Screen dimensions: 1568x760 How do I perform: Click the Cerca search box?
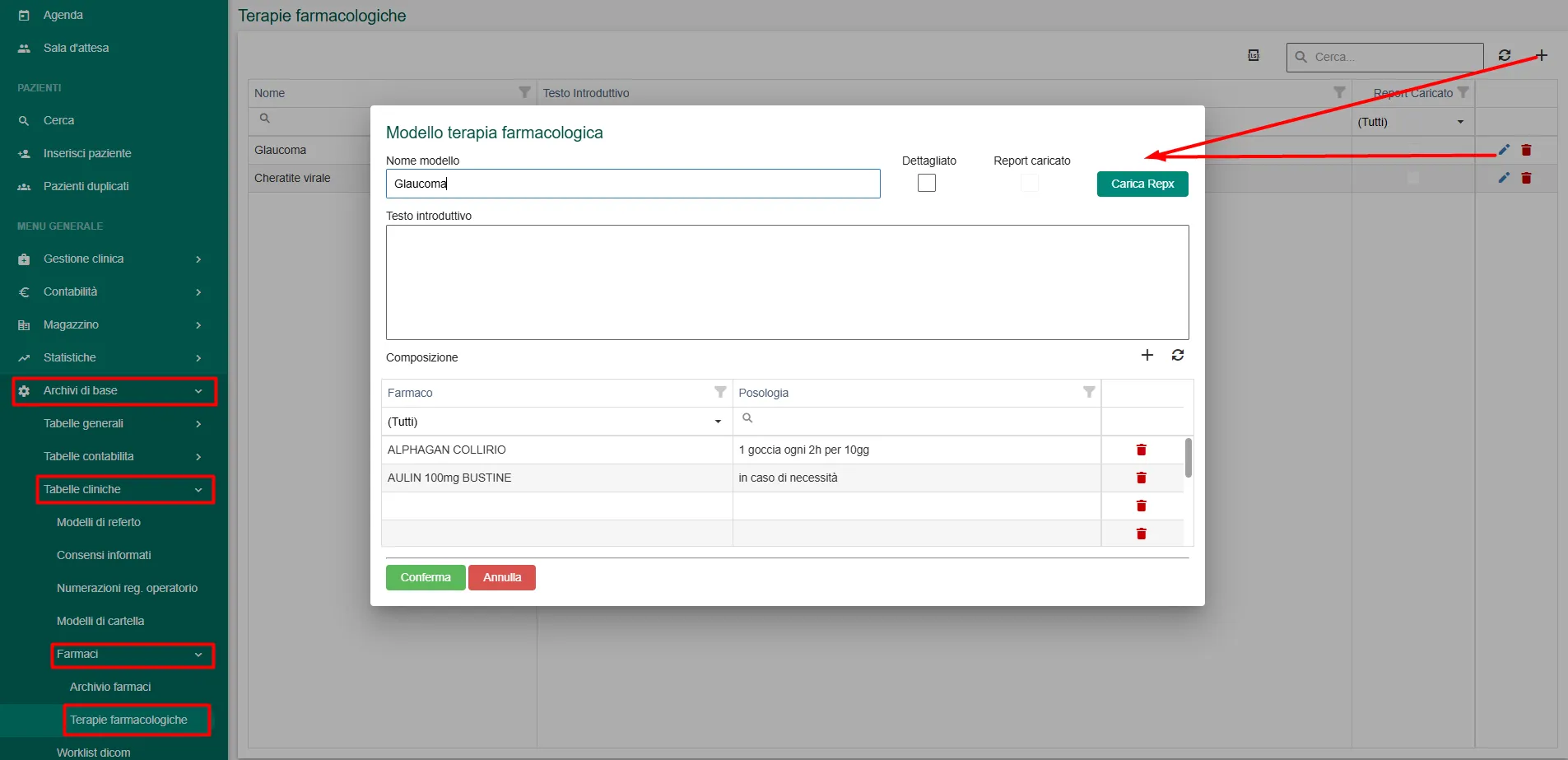pos(1385,57)
